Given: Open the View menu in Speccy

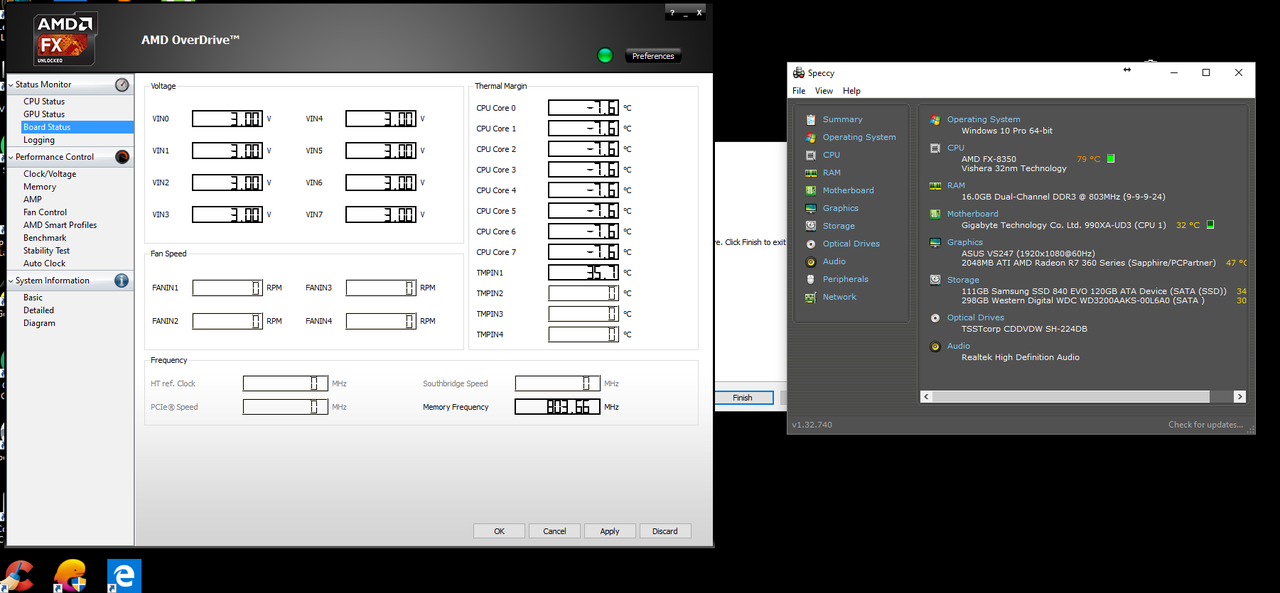Looking at the screenshot, I should tap(824, 91).
